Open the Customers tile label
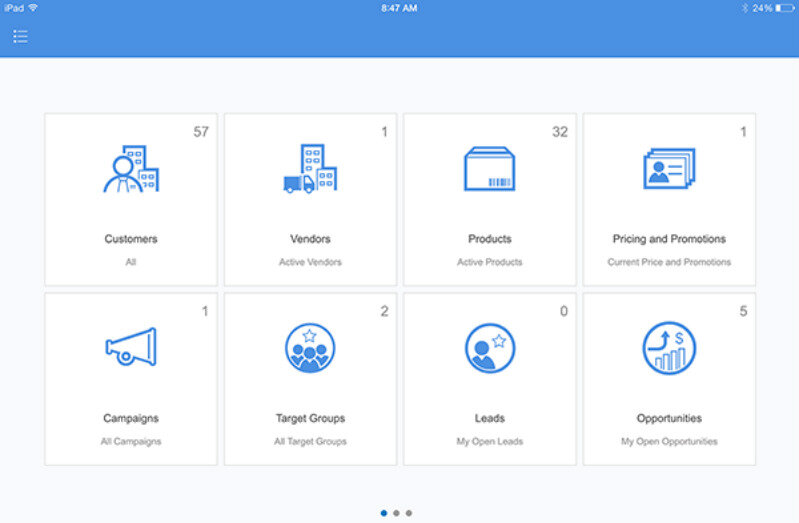 click(131, 239)
